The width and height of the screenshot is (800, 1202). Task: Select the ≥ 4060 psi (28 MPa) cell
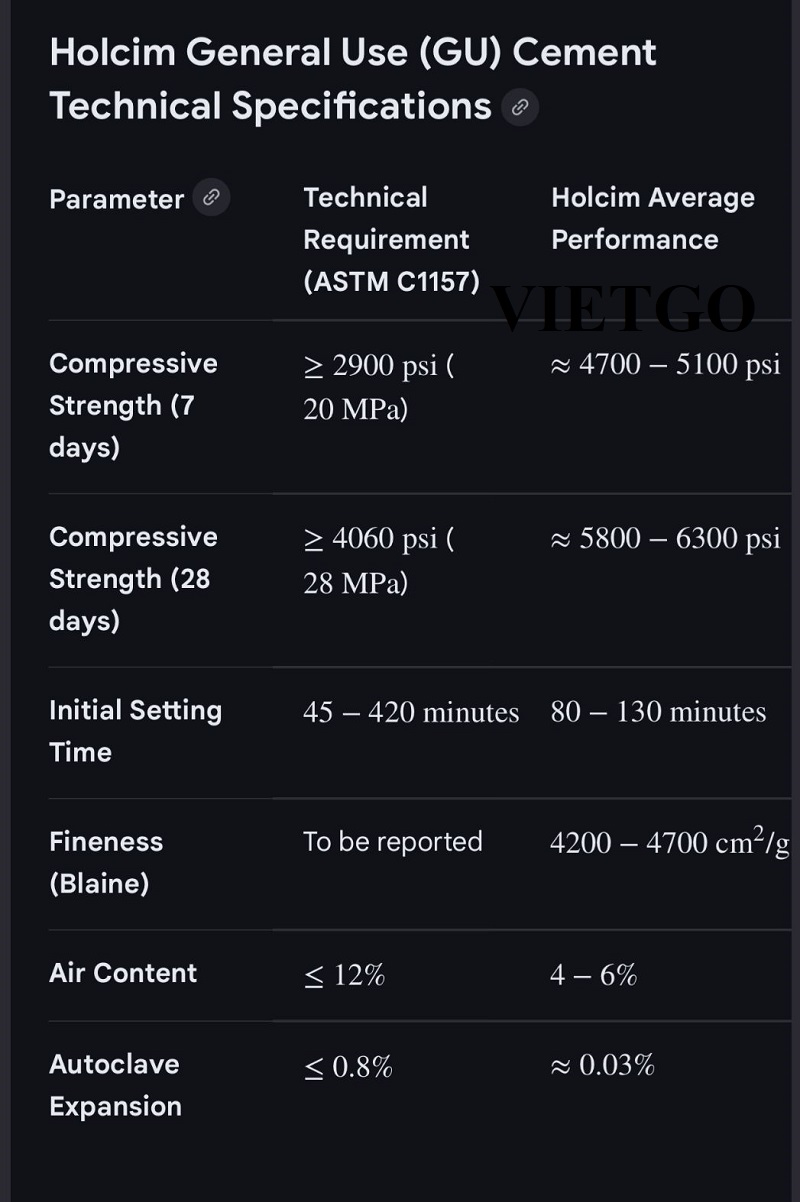[378, 560]
